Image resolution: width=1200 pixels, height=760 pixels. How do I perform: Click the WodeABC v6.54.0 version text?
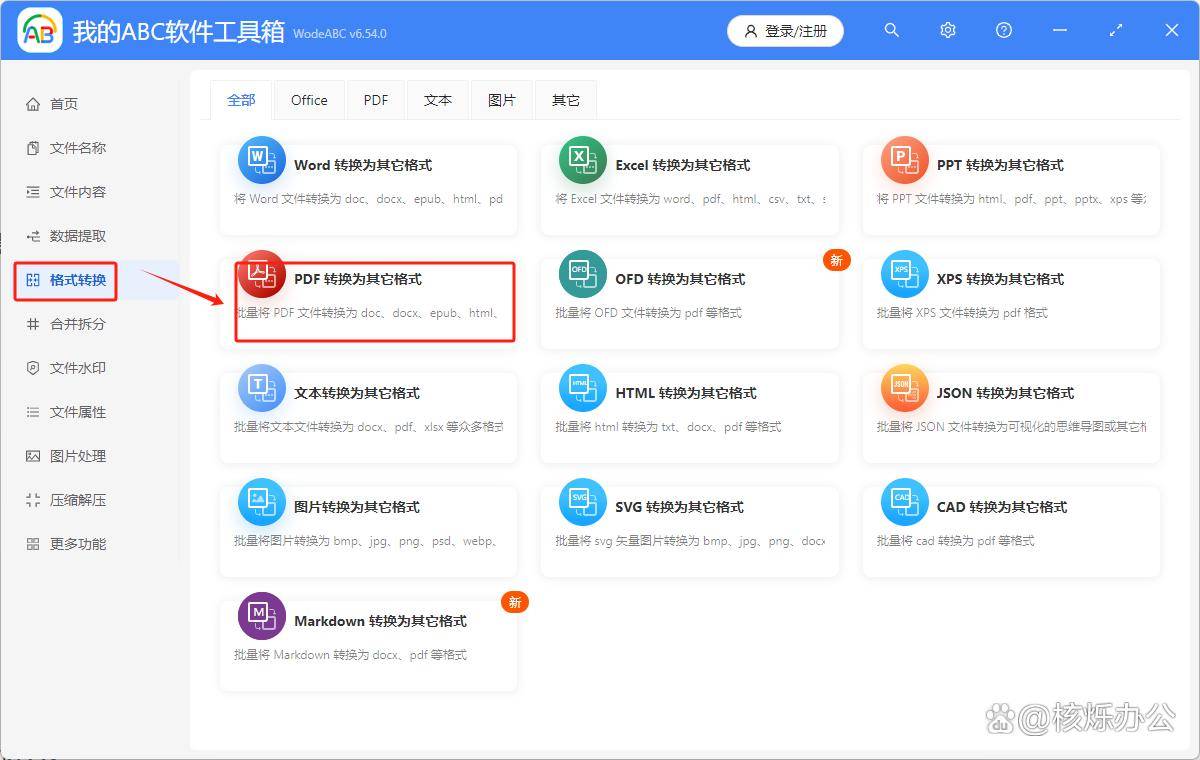(x=340, y=34)
